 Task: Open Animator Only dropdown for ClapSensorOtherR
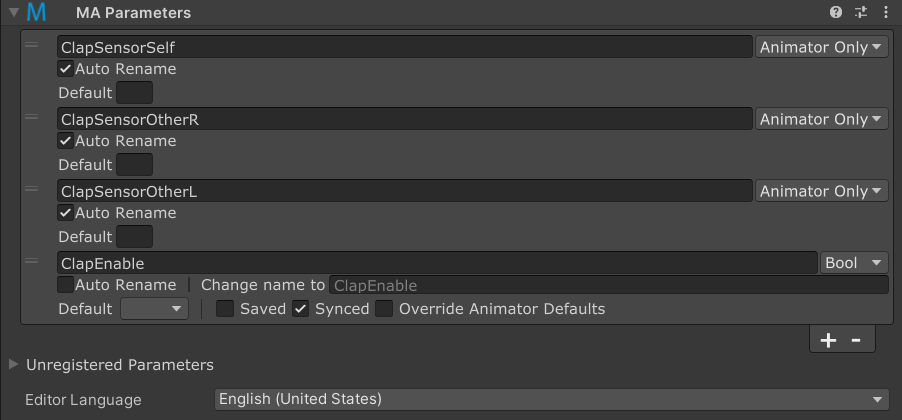click(821, 119)
